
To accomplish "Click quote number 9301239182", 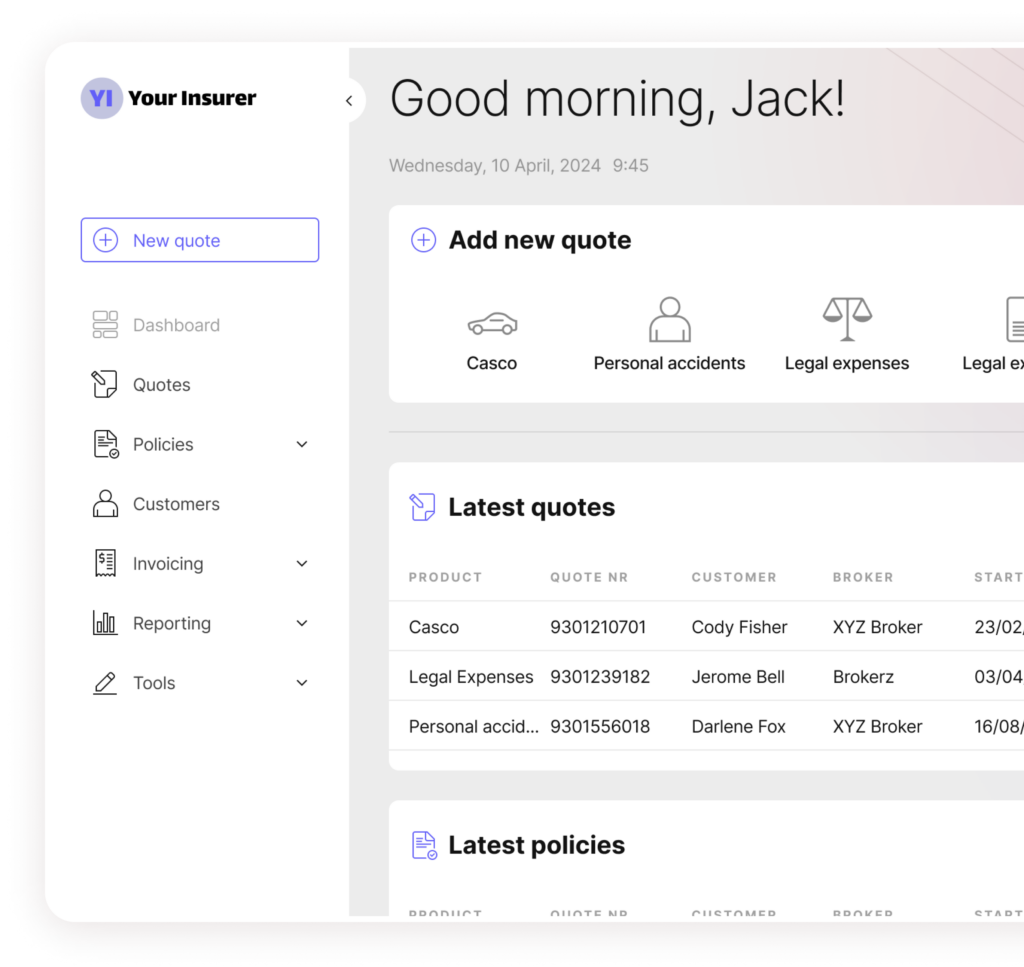I will pyautogui.click(x=600, y=677).
